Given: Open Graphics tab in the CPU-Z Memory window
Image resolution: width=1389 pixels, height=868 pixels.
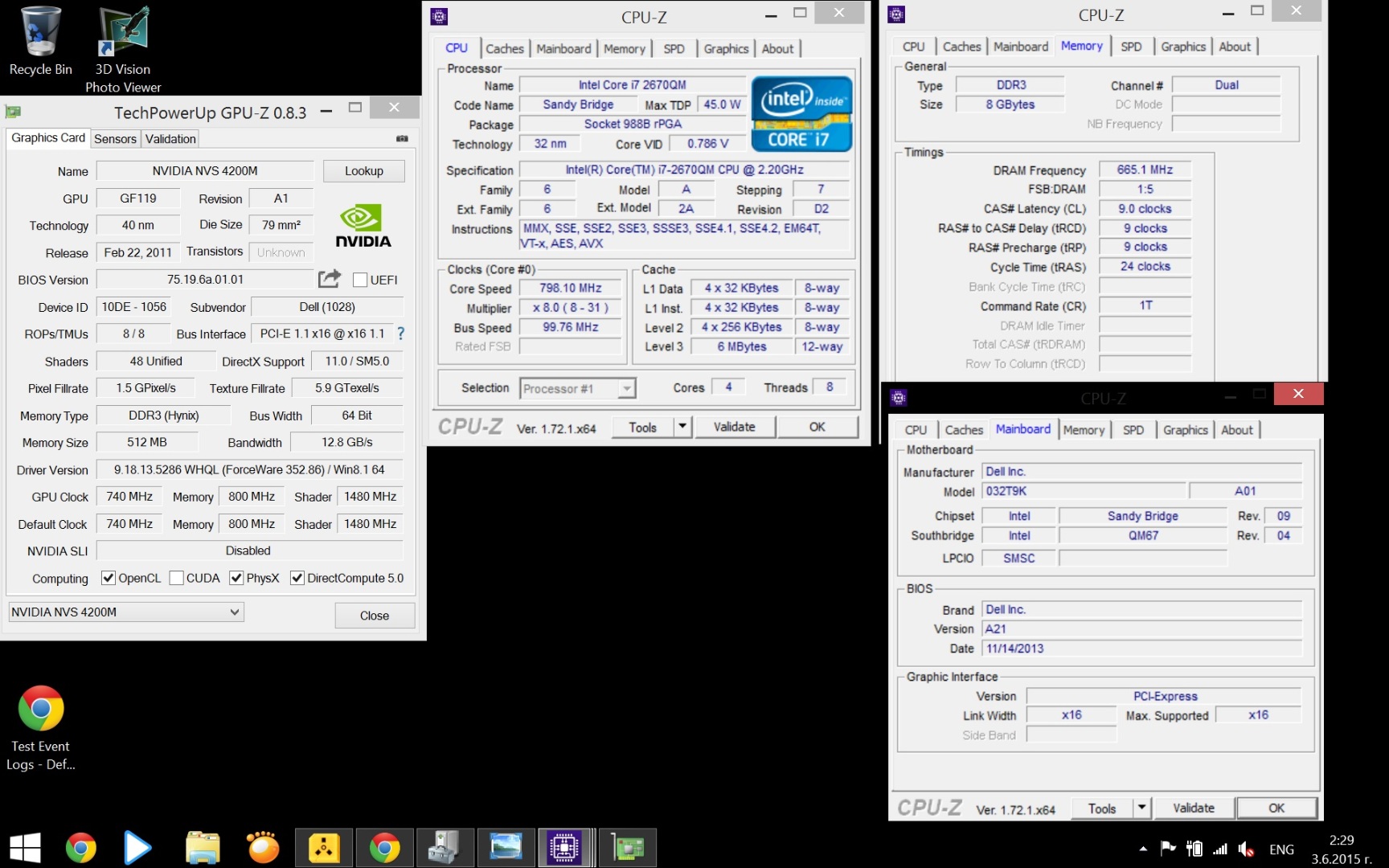Looking at the screenshot, I should [1183, 47].
